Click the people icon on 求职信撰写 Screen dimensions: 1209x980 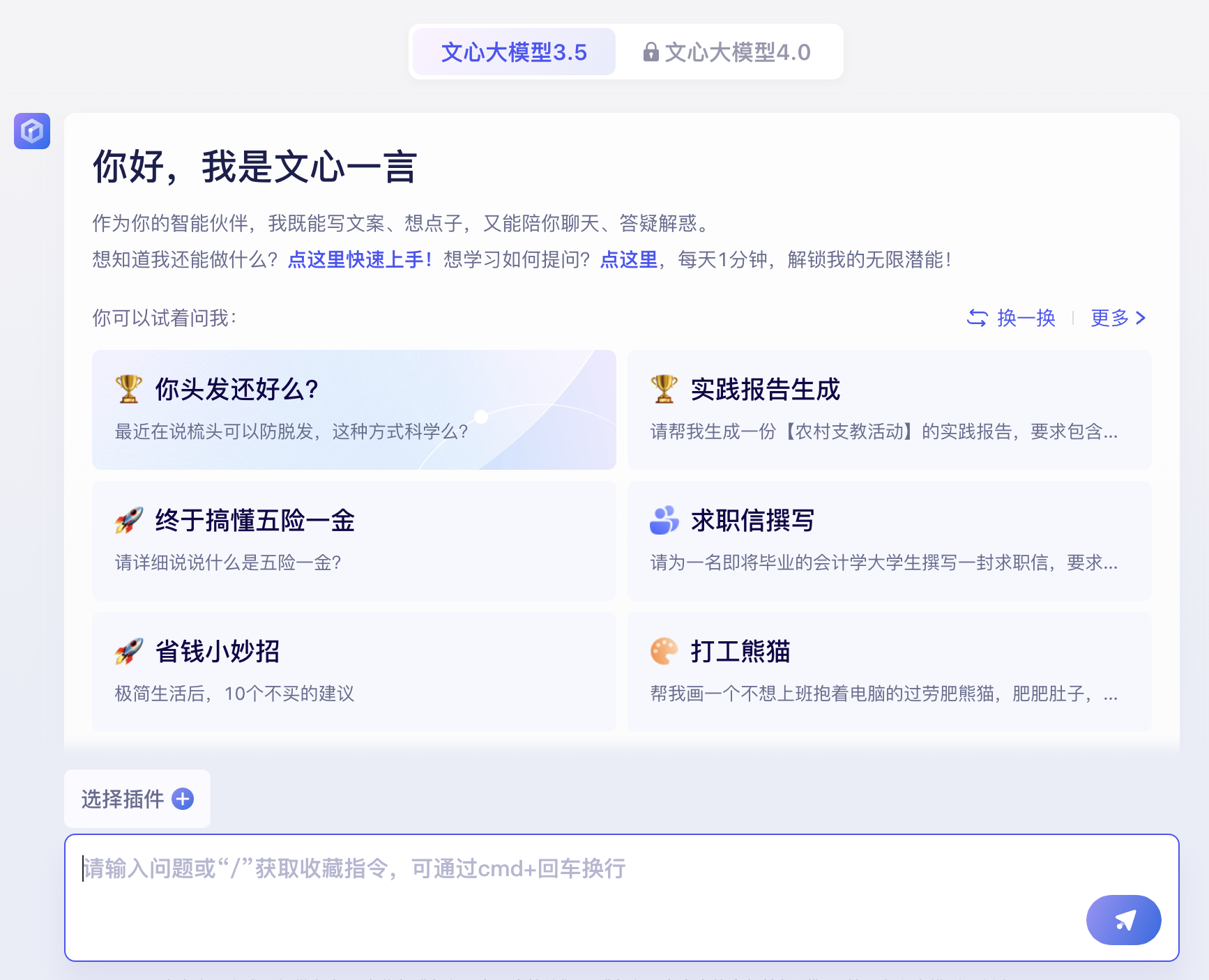click(664, 520)
